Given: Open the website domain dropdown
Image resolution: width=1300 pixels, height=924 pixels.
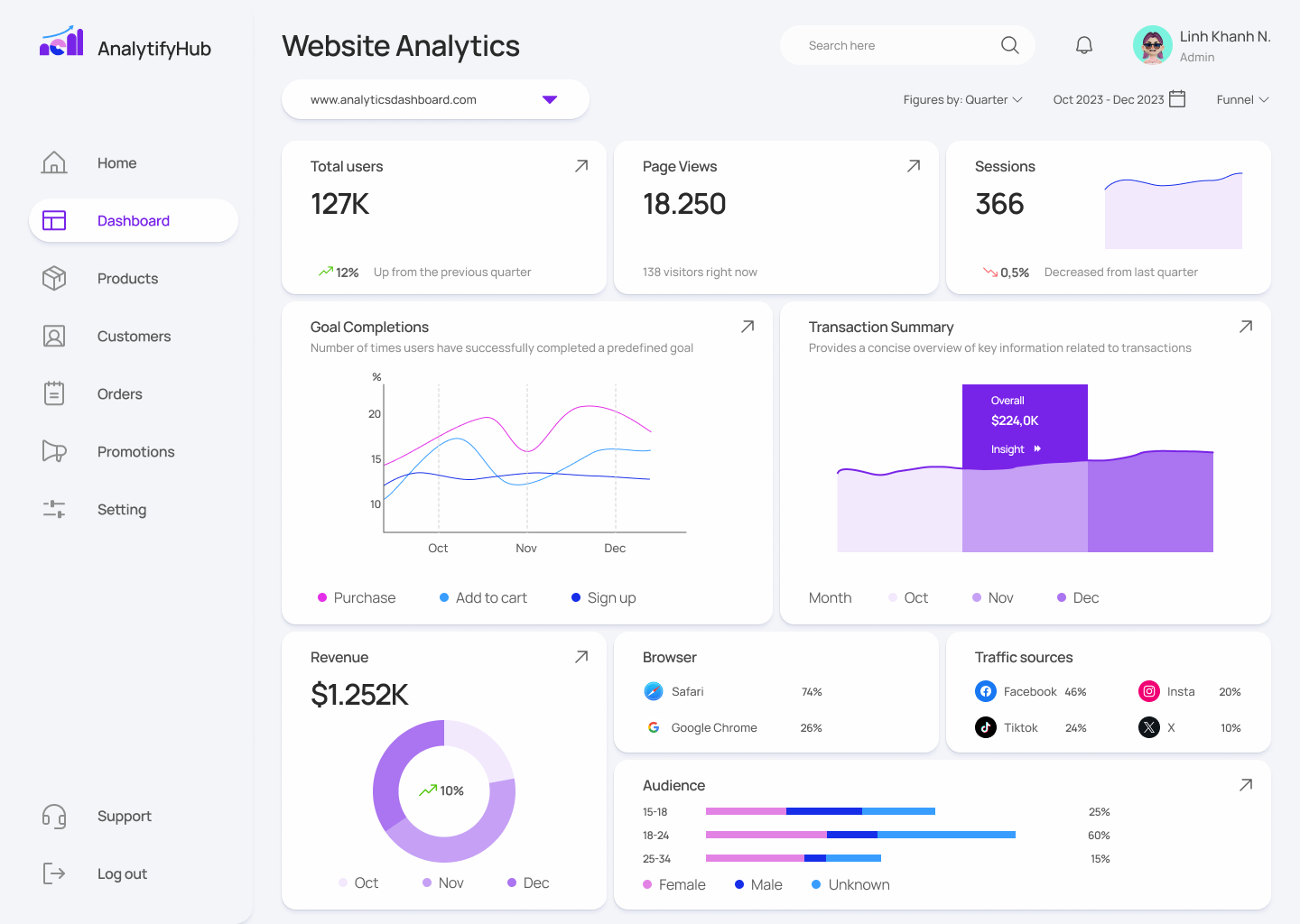Looking at the screenshot, I should point(435,99).
